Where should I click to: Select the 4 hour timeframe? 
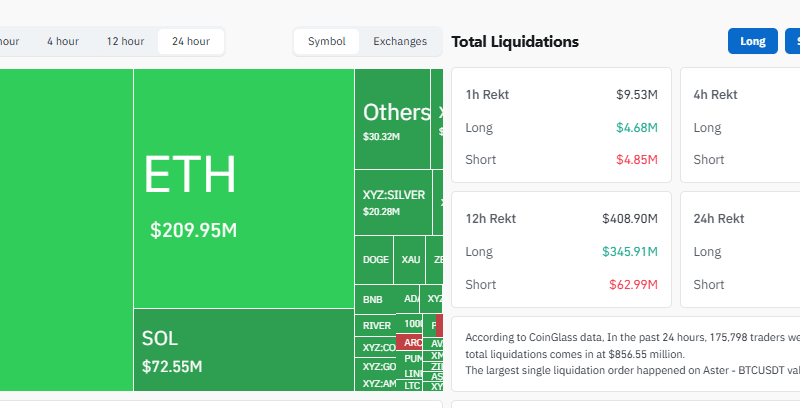62,41
